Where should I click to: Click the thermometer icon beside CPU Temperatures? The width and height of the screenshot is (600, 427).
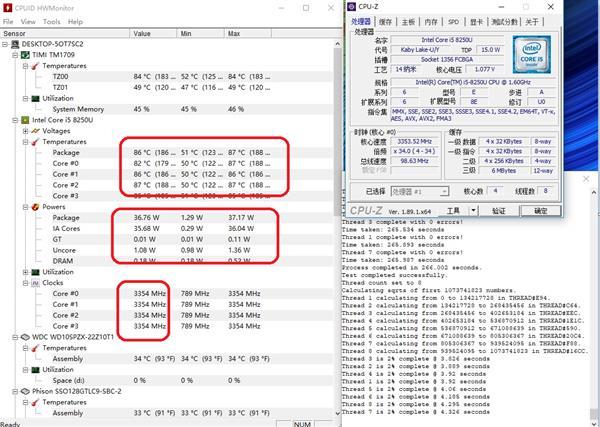[x=36, y=142]
